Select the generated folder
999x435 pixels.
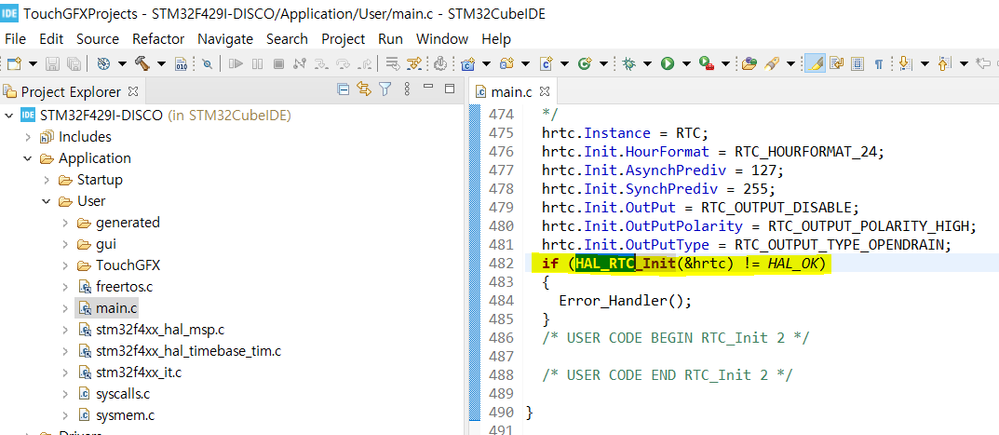[x=127, y=222]
